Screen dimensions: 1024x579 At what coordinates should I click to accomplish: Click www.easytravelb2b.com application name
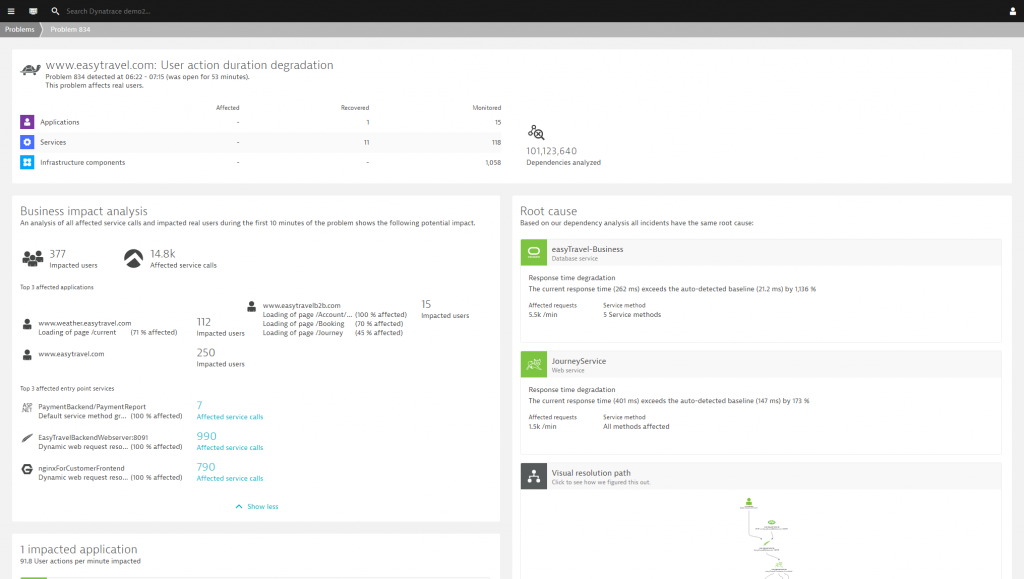coord(302,305)
